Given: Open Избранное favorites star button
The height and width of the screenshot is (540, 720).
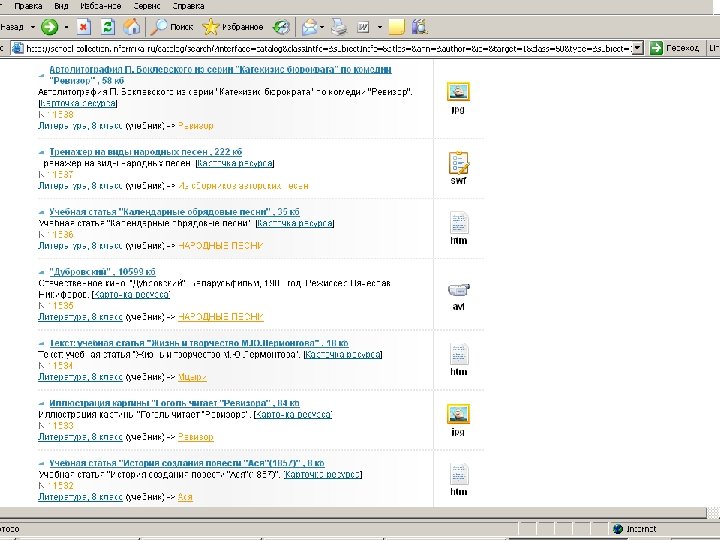Looking at the screenshot, I should pos(233,27).
